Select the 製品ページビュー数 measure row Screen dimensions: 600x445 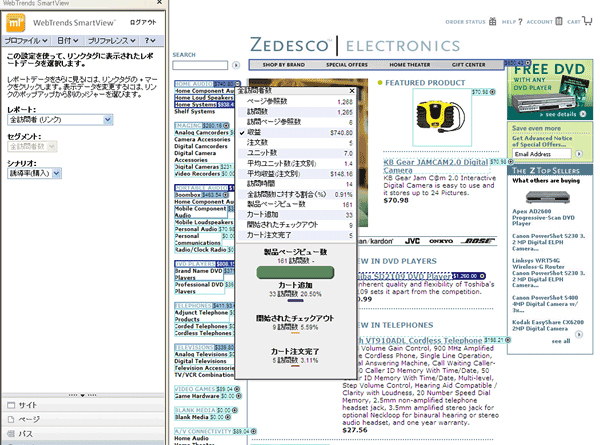(296, 204)
